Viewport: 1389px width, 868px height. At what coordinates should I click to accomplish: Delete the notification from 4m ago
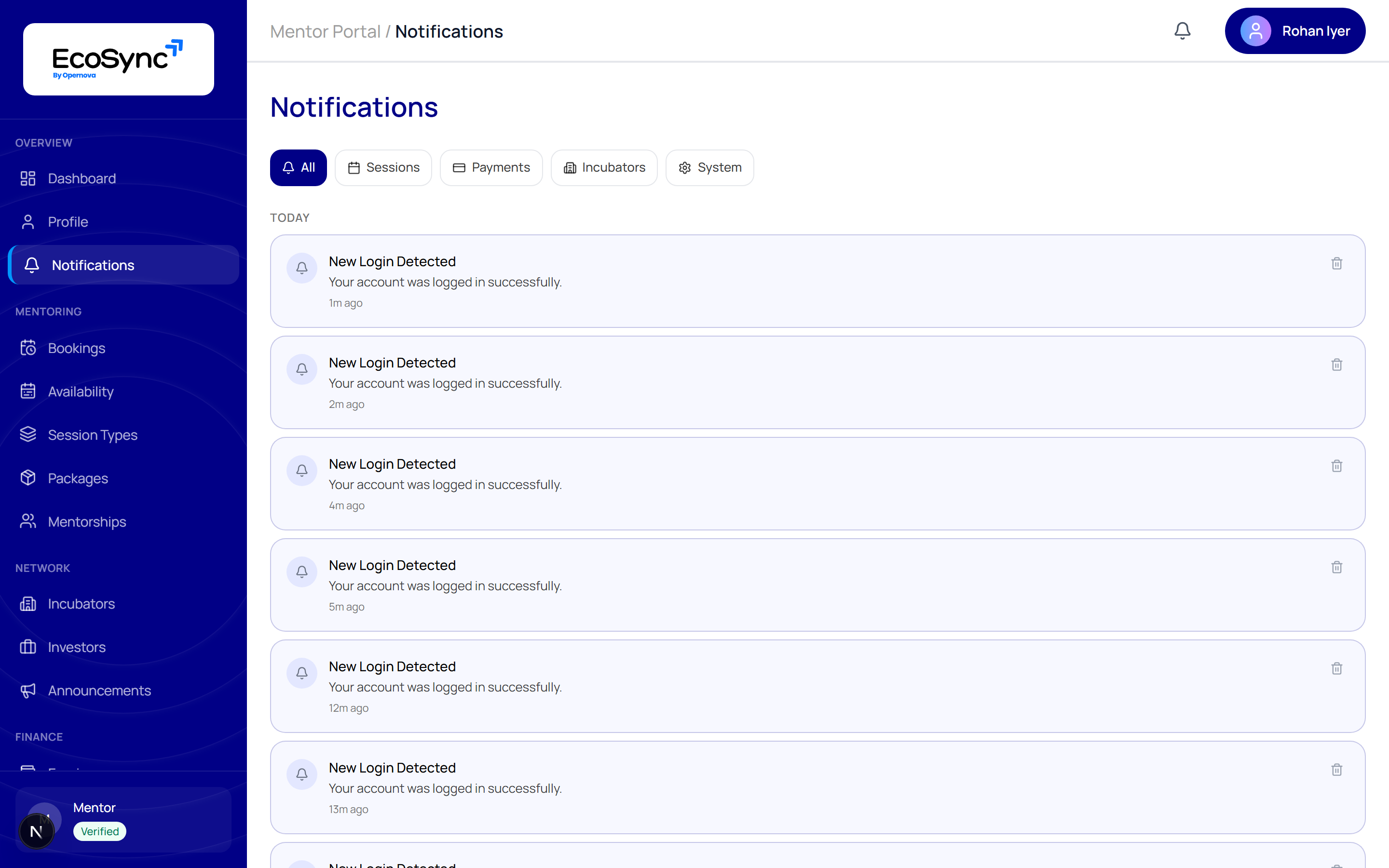pos(1336,466)
